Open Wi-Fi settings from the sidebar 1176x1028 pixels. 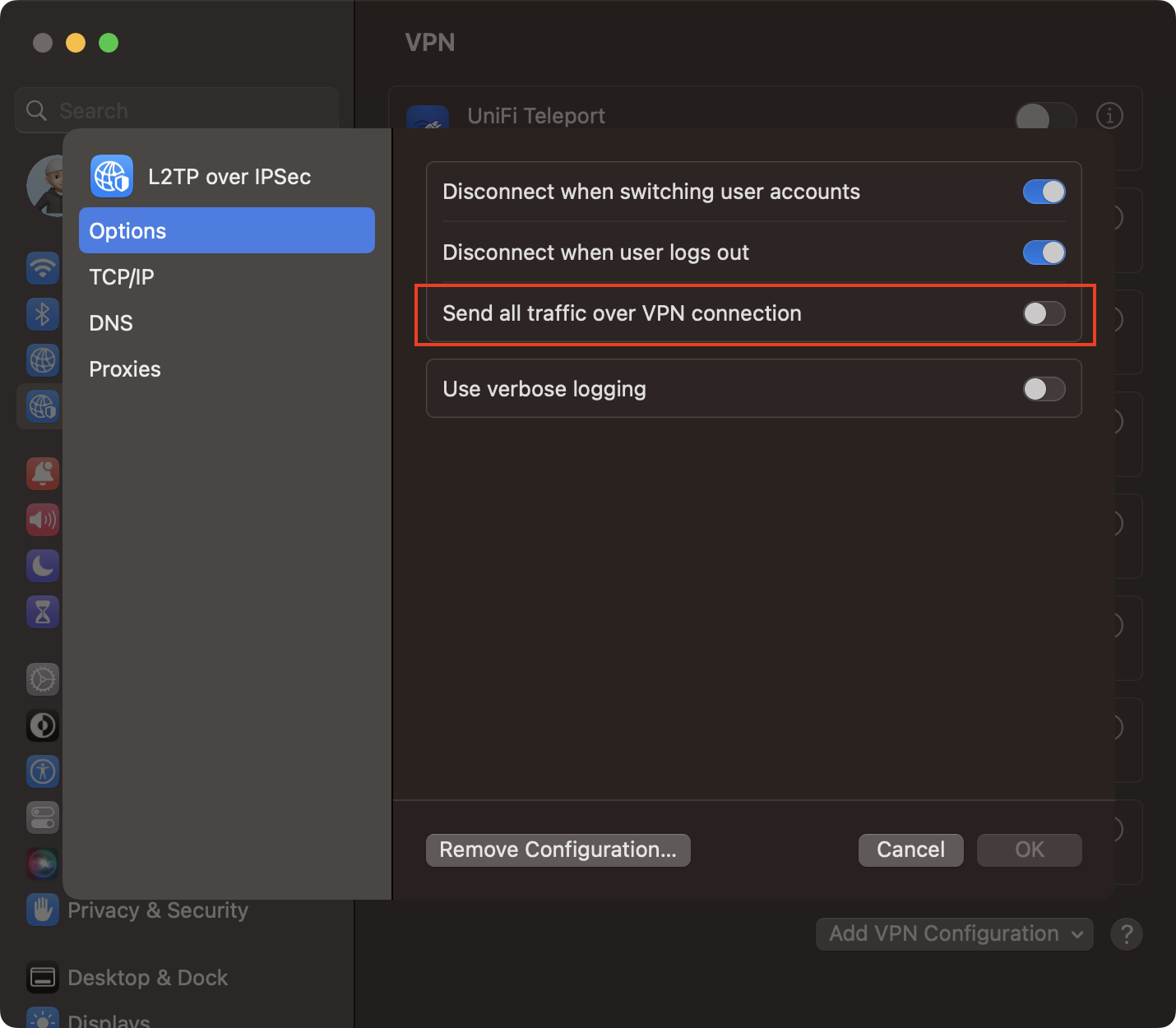click(x=43, y=268)
